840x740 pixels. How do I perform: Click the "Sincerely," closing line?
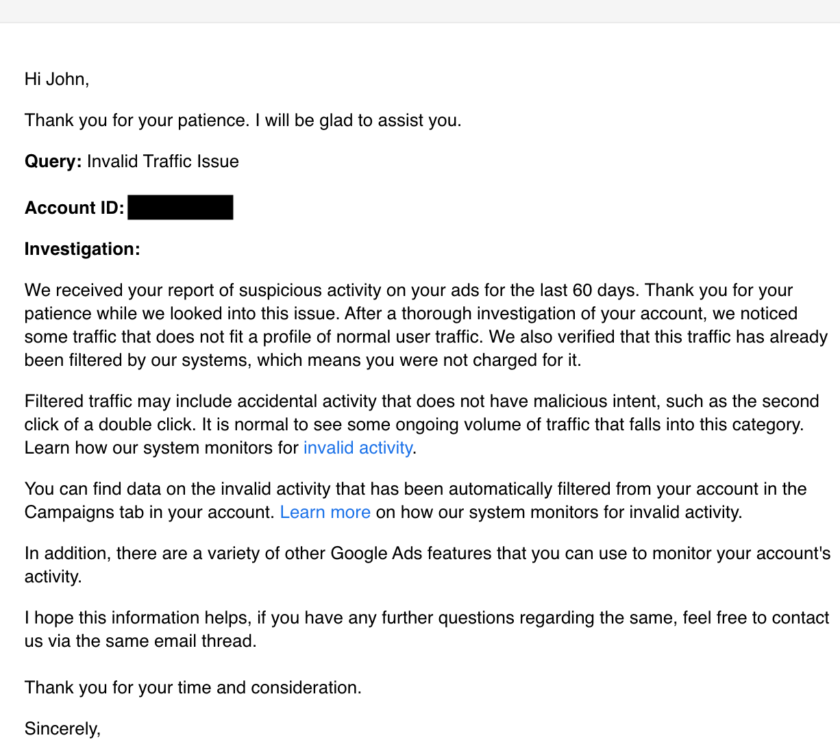(63, 728)
